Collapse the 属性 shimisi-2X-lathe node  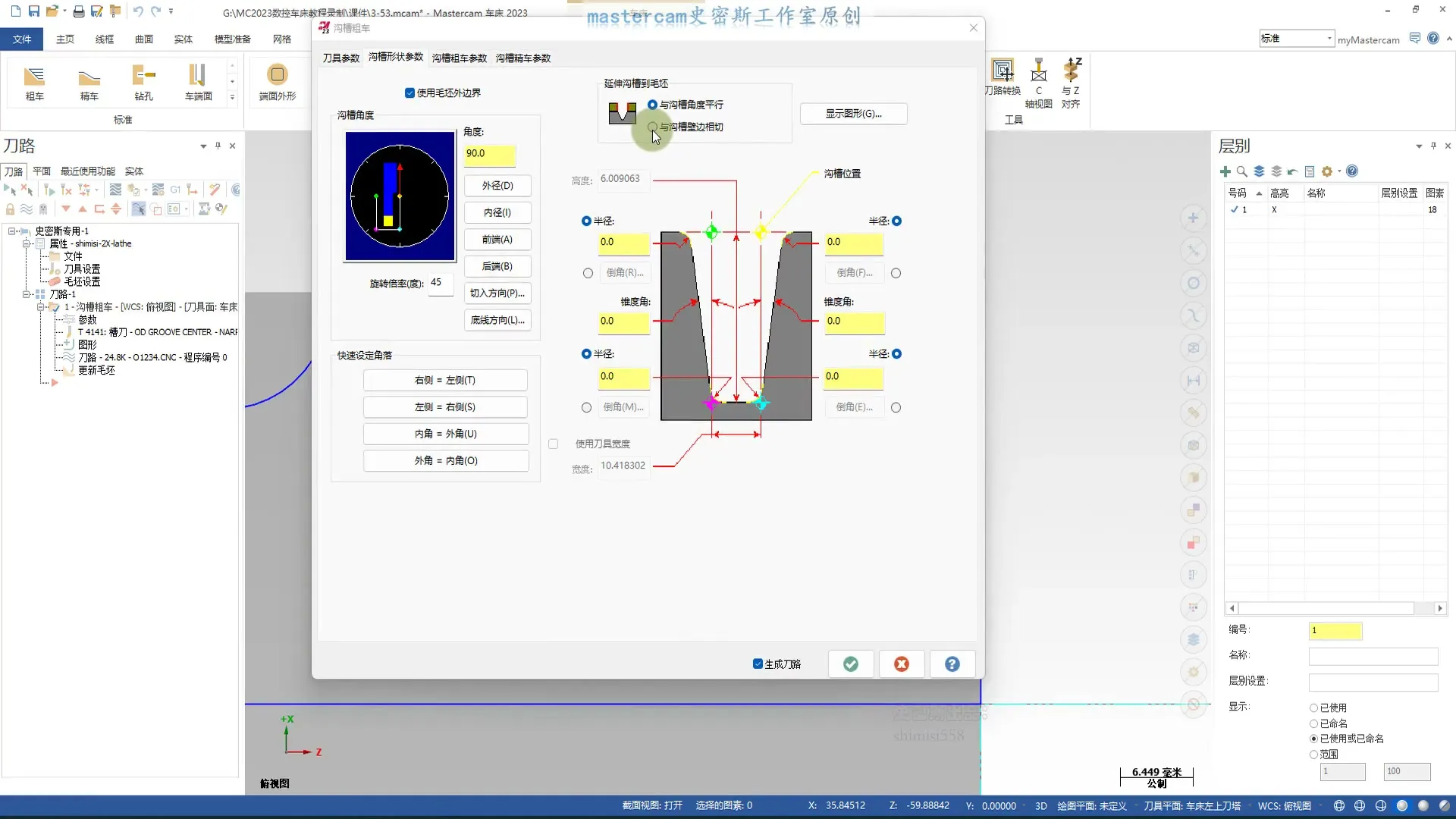click(x=27, y=243)
